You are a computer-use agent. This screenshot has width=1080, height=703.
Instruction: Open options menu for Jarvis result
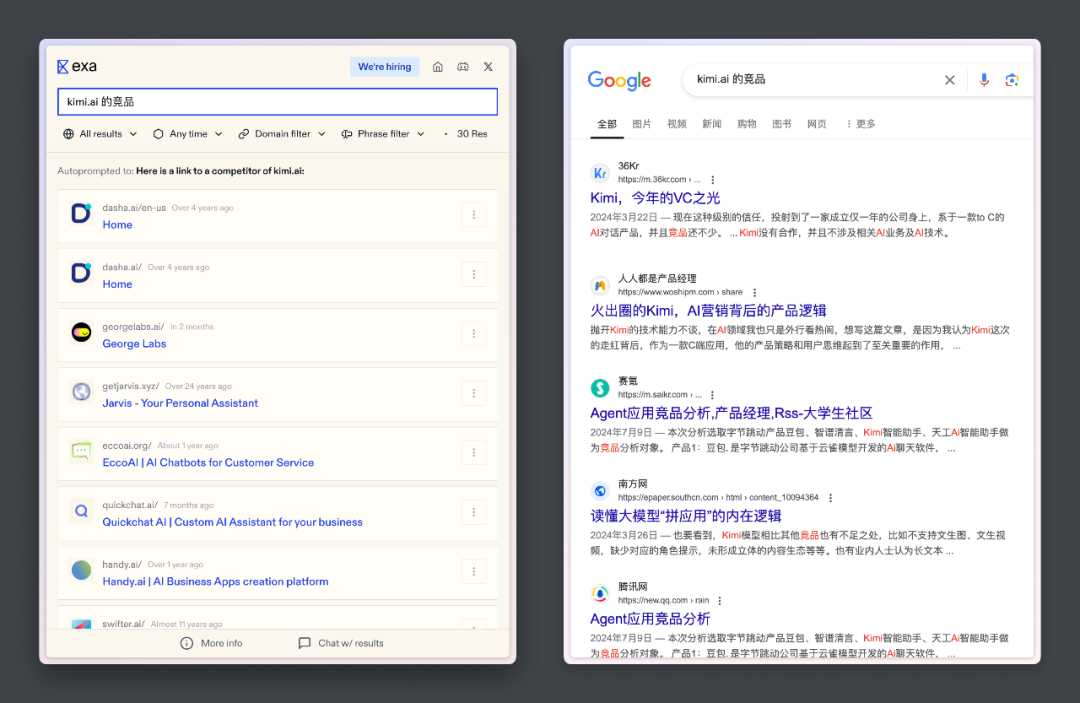click(x=474, y=393)
